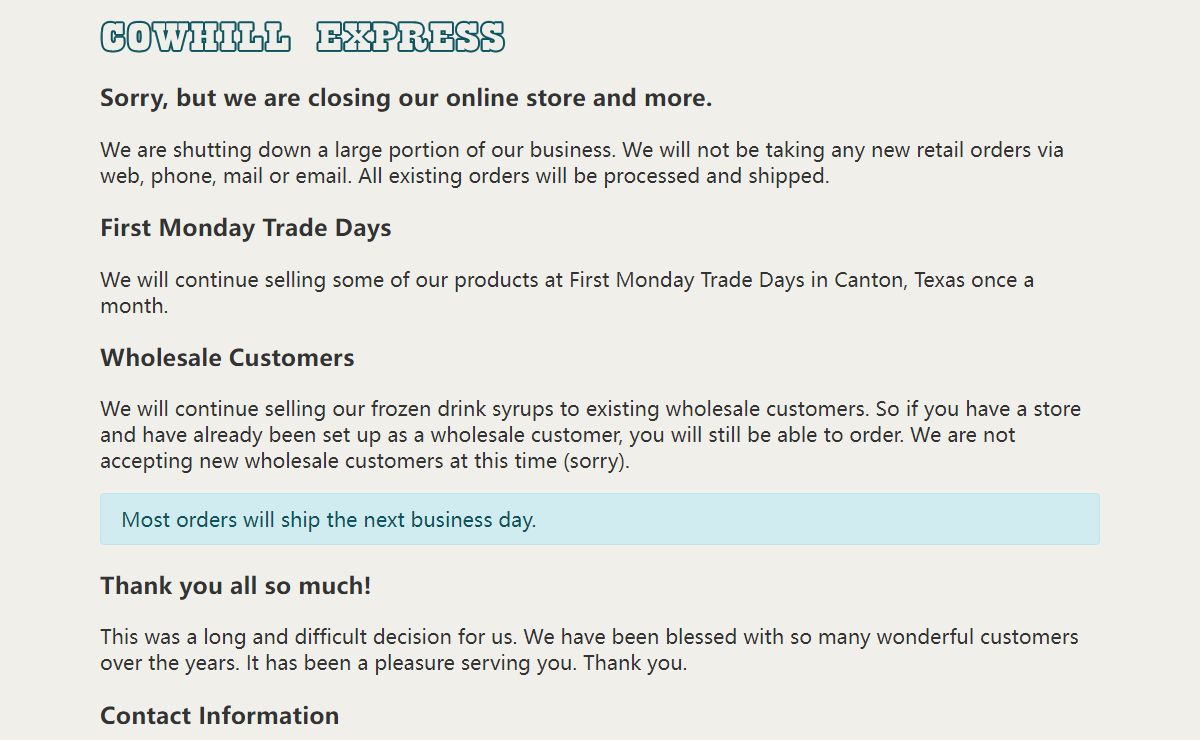The height and width of the screenshot is (740, 1200).
Task: Select the Thank you all so much heading
Action: [x=236, y=586]
